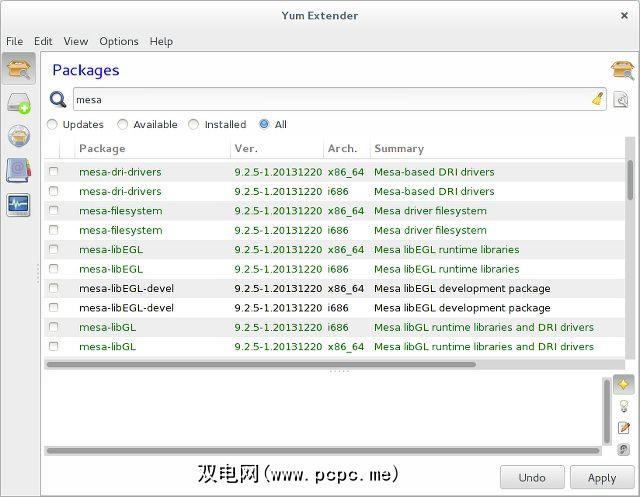Open search options dropdown beside search box

click(x=621, y=100)
